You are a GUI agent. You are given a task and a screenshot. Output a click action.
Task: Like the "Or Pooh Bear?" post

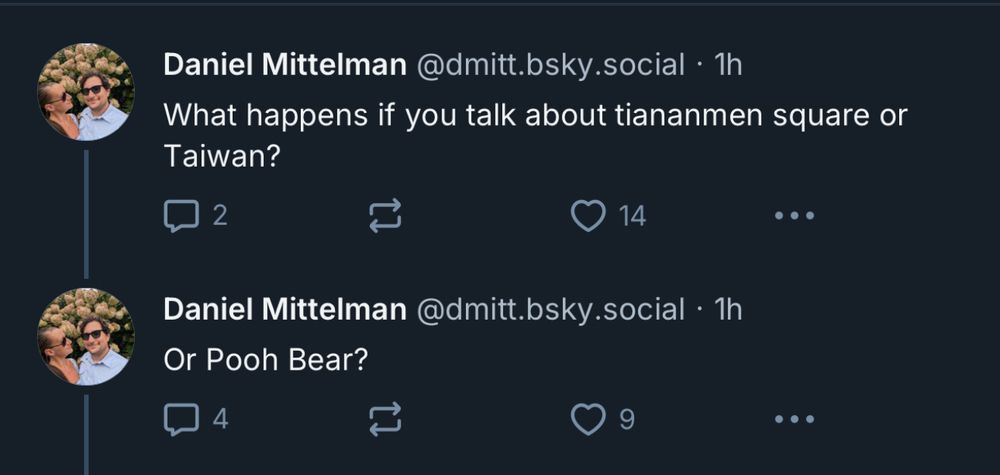click(x=588, y=418)
